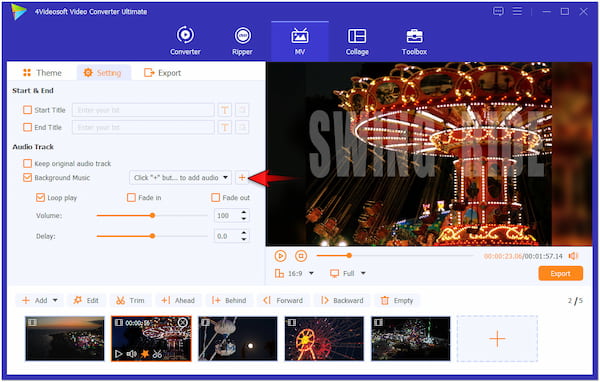Open effects star icon on selected clip
This screenshot has height=382, width=600.
(145, 354)
